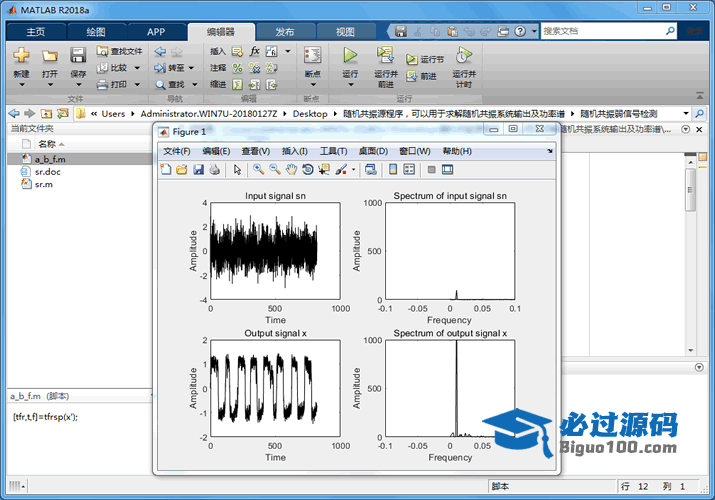
Task: Open the 断点 dropdown arrow
Action: [313, 85]
